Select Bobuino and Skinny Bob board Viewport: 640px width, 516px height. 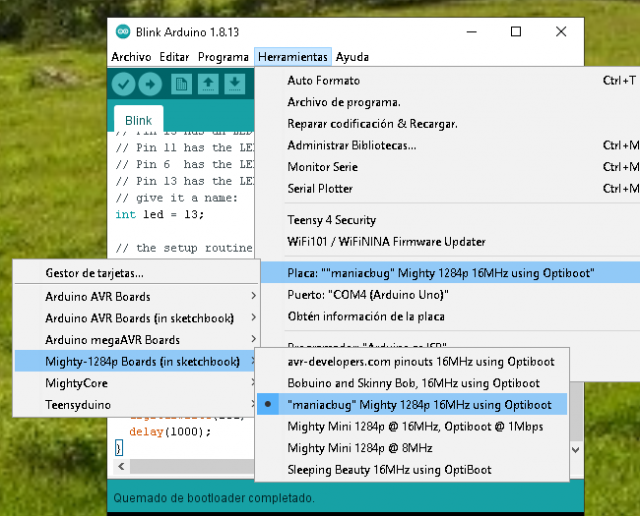point(413,382)
